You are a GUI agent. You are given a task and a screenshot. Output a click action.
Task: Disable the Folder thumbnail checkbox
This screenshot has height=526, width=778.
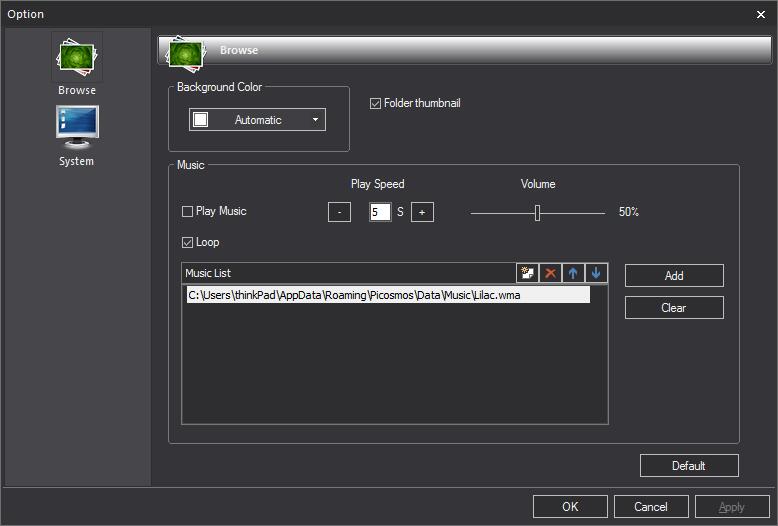click(376, 103)
